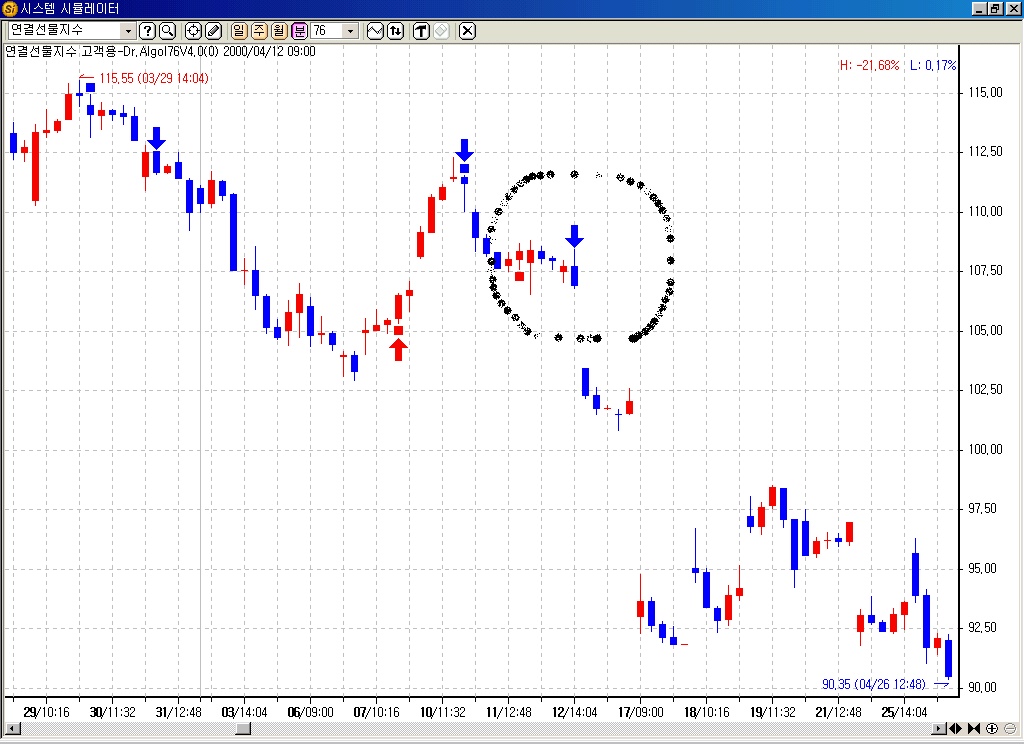The image size is (1024, 744).
Task: Switch to daily period (일)
Action: coord(239,31)
